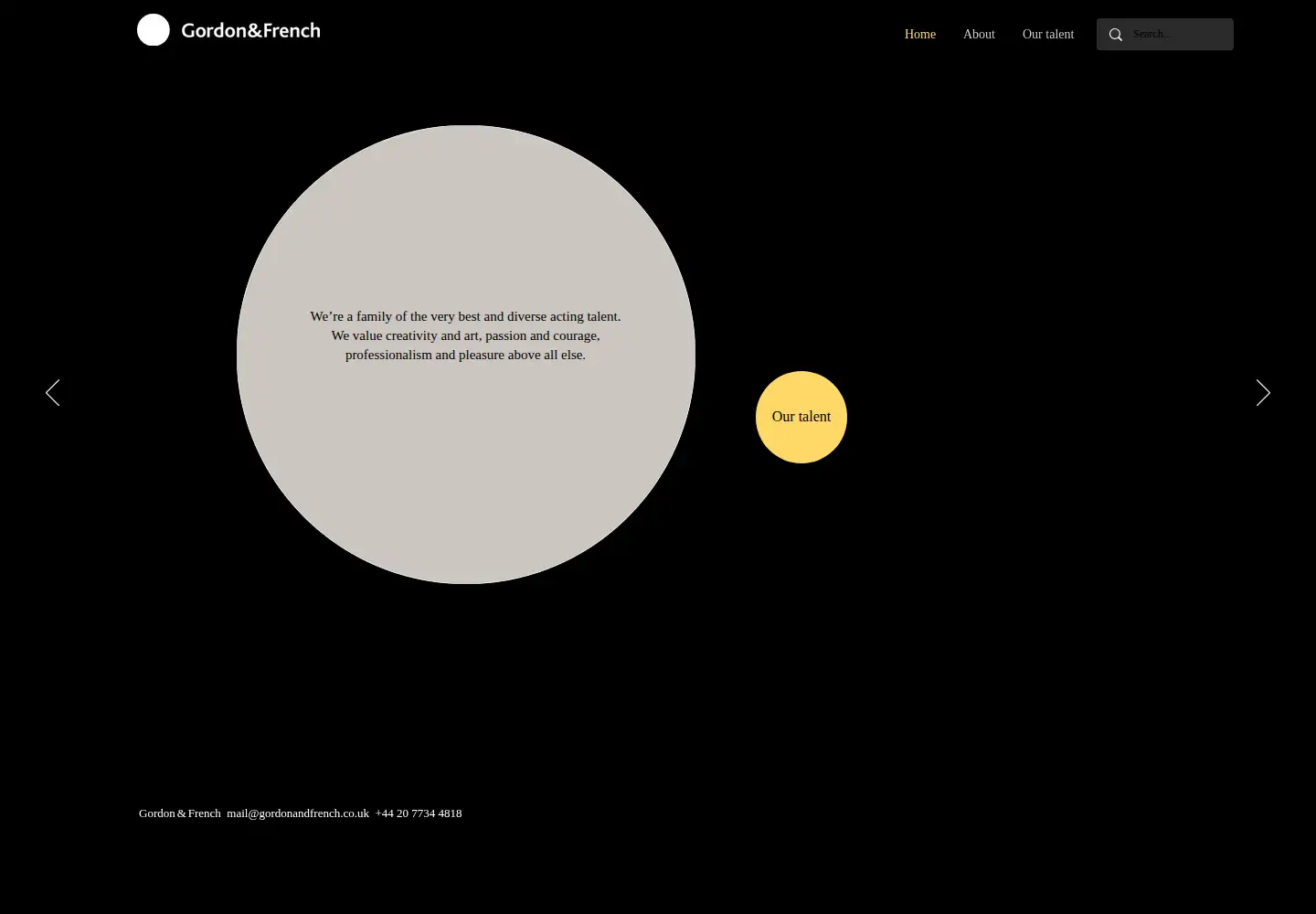Click the Gordon & French footer text
This screenshot has height=914, width=1316.
[180, 813]
